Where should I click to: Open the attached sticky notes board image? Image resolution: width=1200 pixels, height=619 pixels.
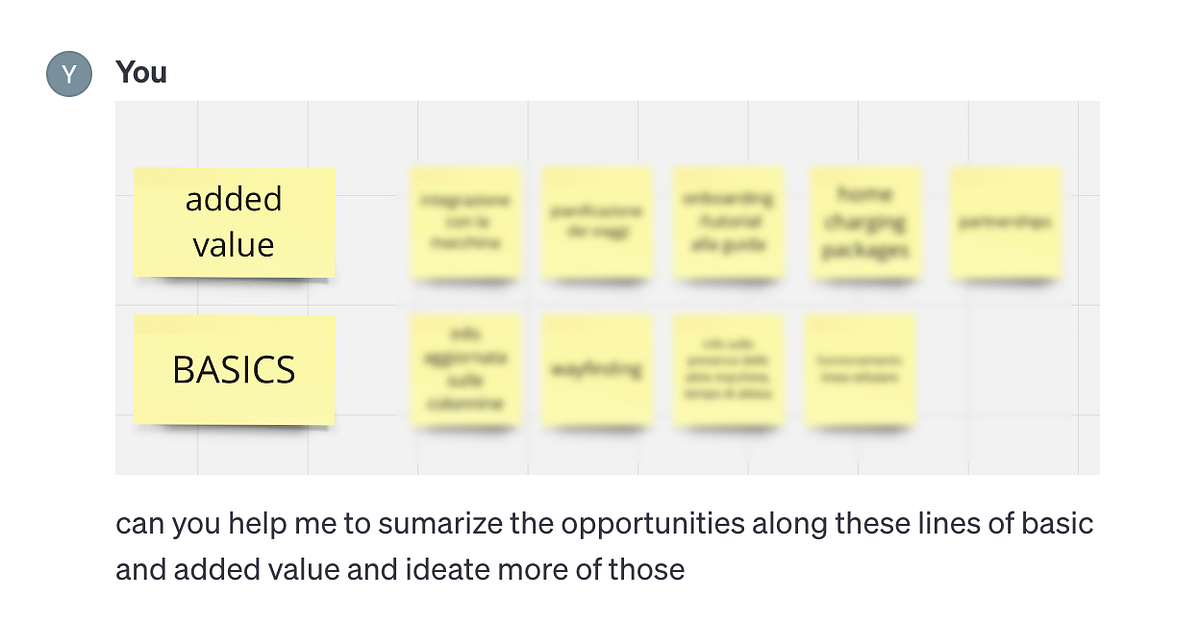click(x=607, y=287)
